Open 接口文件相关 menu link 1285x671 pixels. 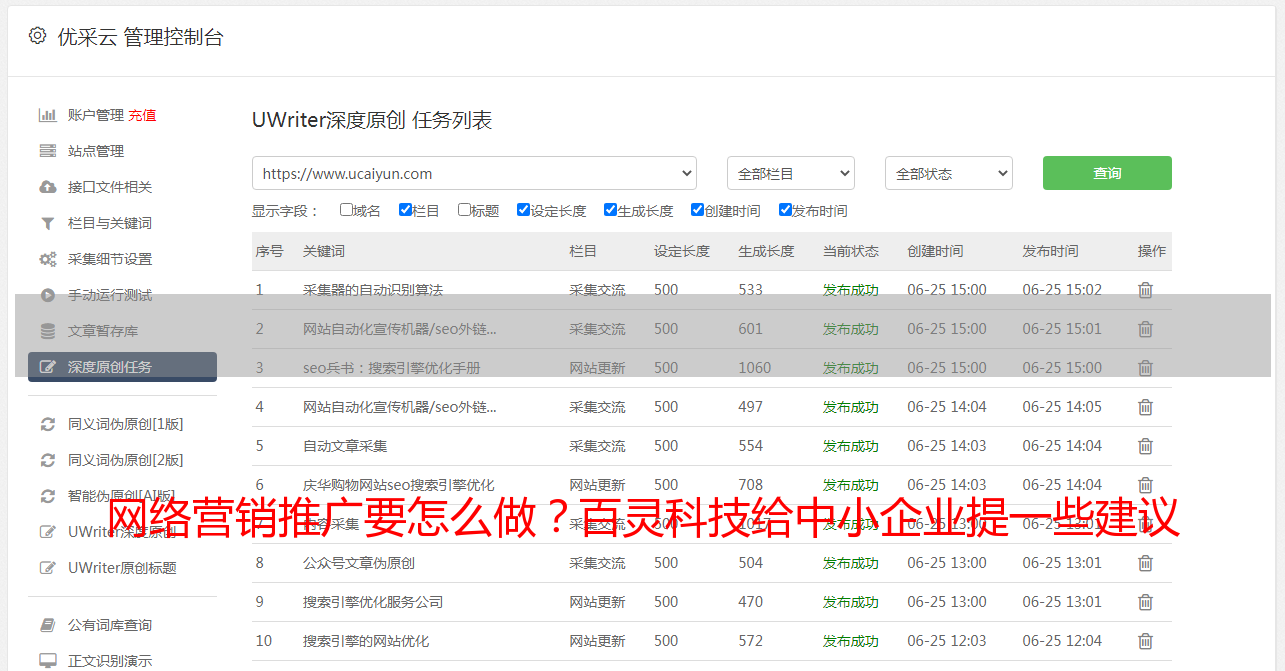110,187
